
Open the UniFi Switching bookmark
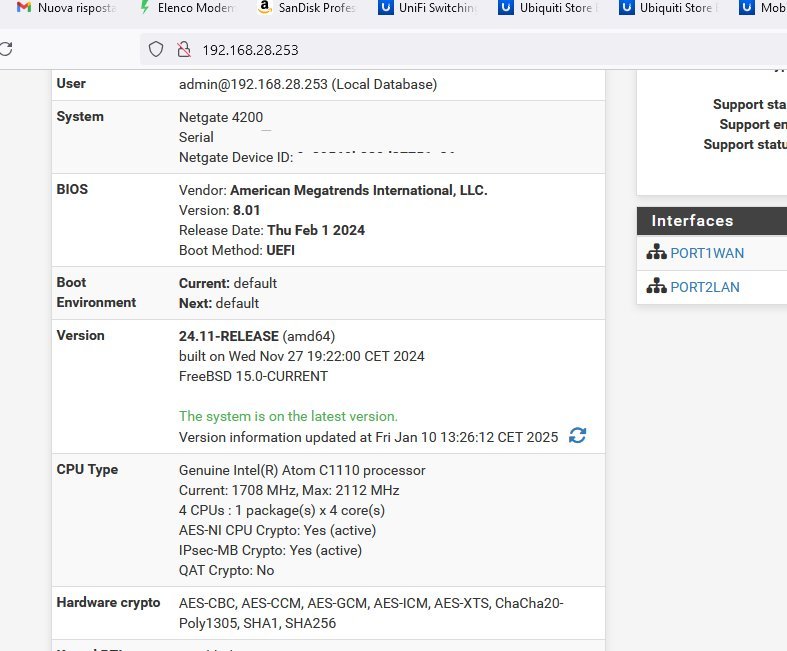(x=428, y=8)
